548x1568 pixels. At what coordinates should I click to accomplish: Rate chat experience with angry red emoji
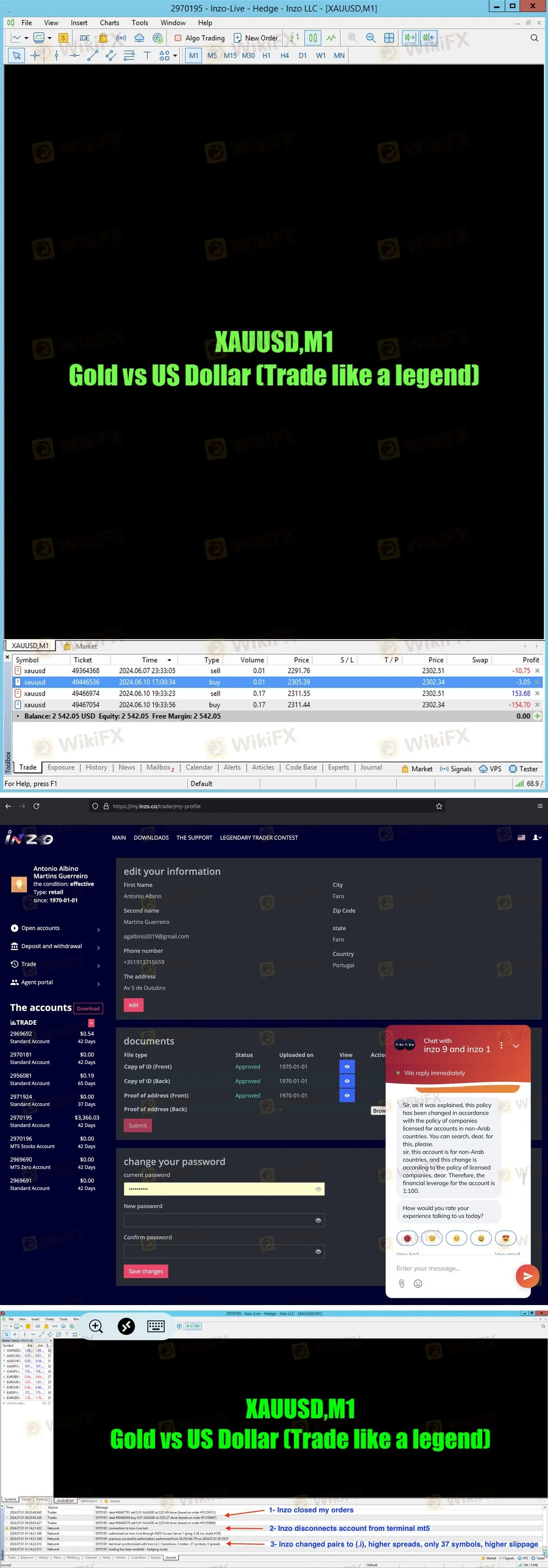click(x=407, y=1238)
